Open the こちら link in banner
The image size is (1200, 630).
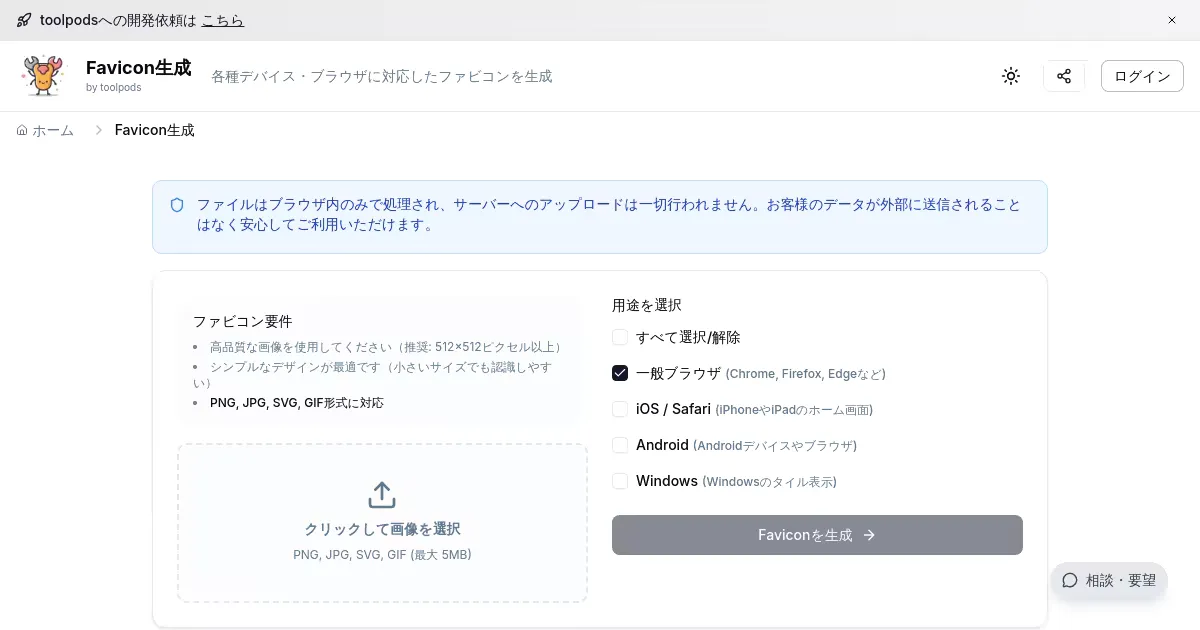(x=222, y=20)
